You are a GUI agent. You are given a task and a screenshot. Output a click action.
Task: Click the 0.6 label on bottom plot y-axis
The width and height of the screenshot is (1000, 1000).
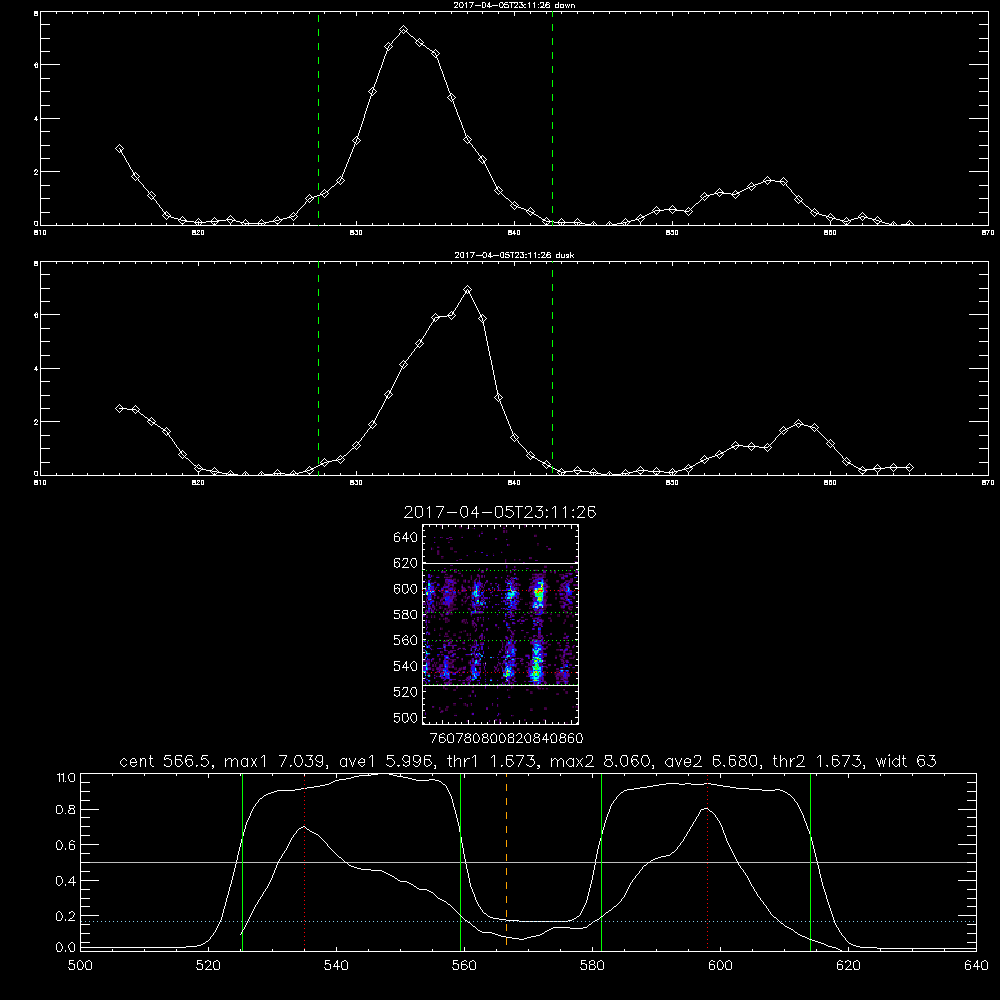click(66, 845)
